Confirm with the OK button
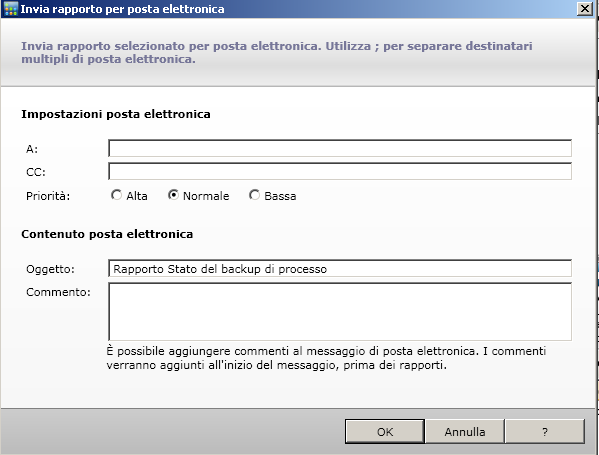This screenshot has width=599, height=455. (x=385, y=432)
